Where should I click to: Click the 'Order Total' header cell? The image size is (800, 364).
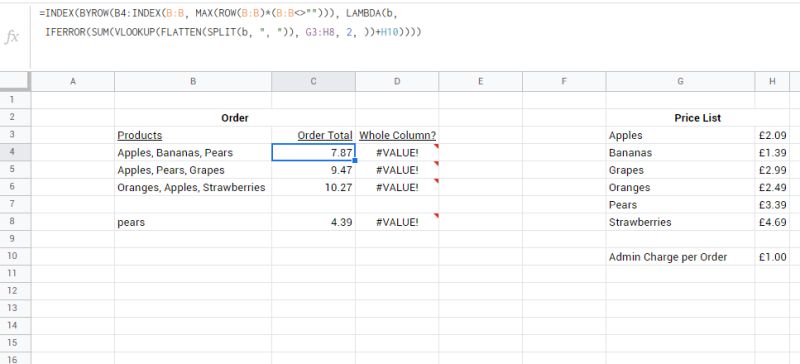click(x=313, y=135)
